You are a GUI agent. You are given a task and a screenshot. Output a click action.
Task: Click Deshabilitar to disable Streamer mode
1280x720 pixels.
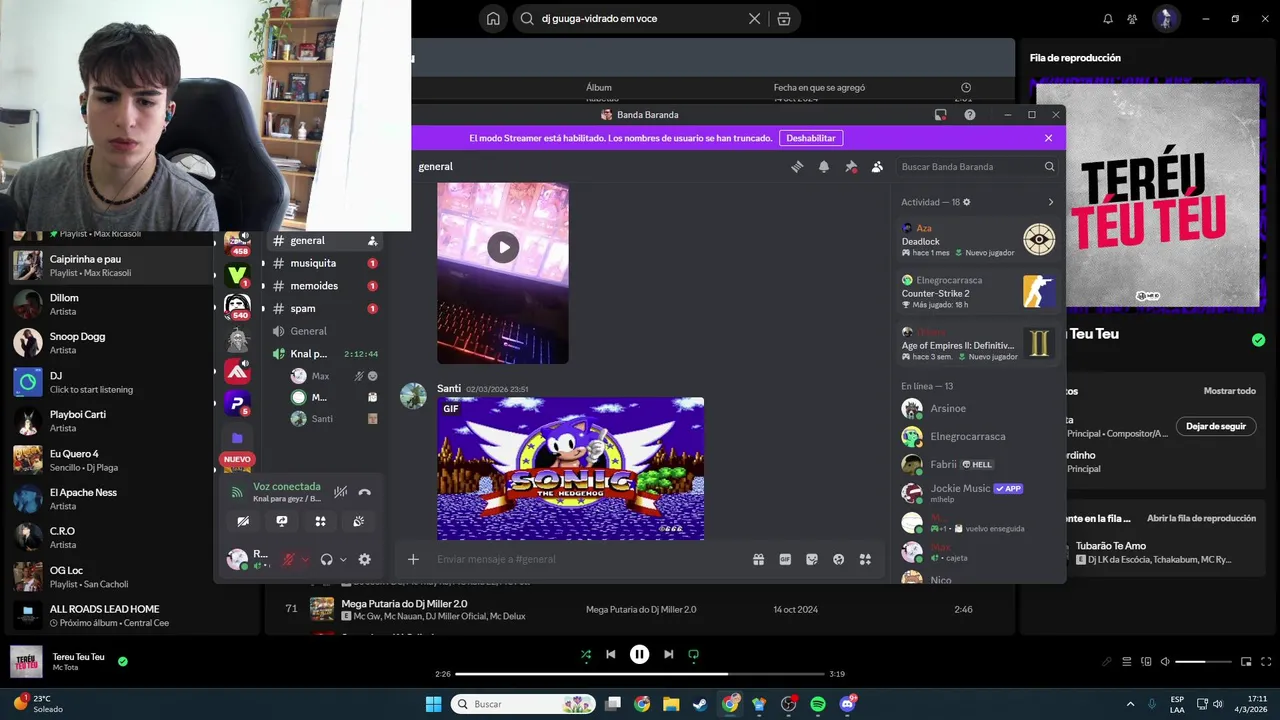810,138
